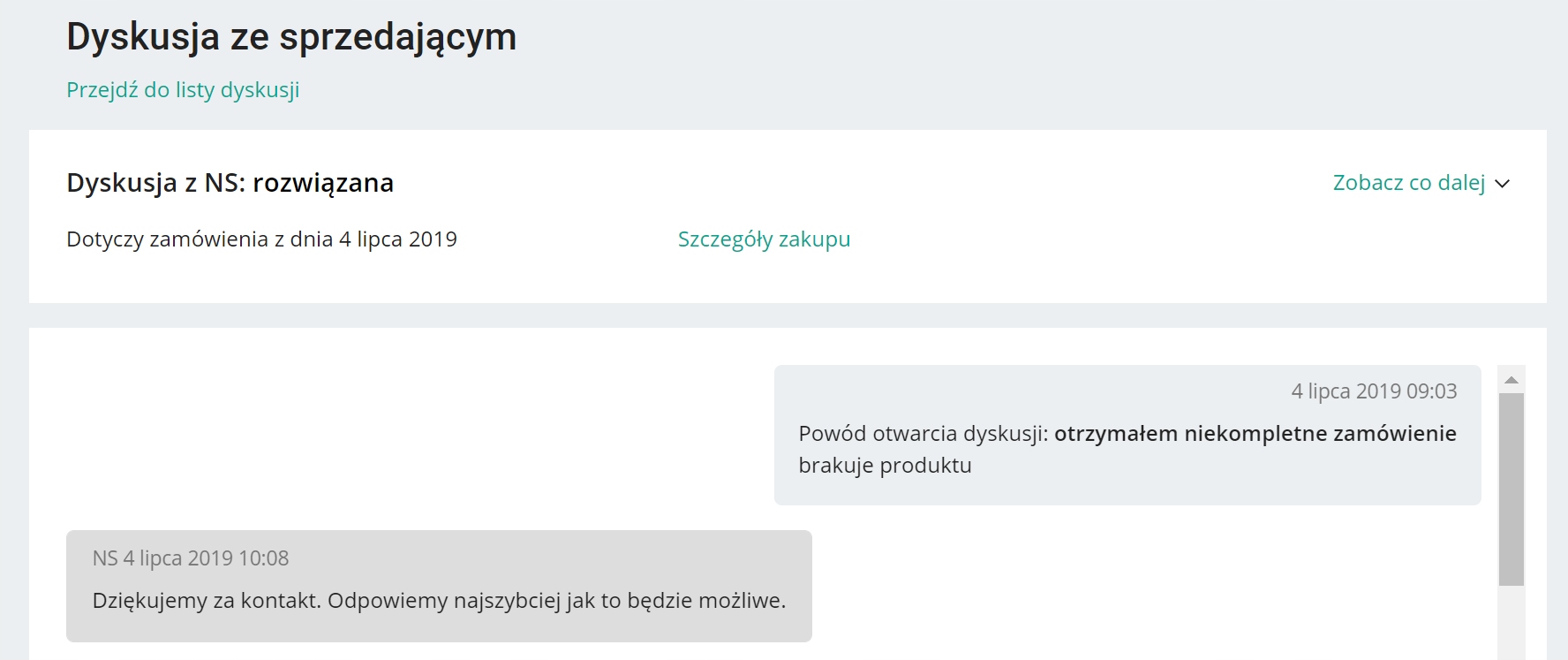Image resolution: width=1568 pixels, height=660 pixels.
Task: Click the brakuje produktu message line
Action: click(885, 466)
